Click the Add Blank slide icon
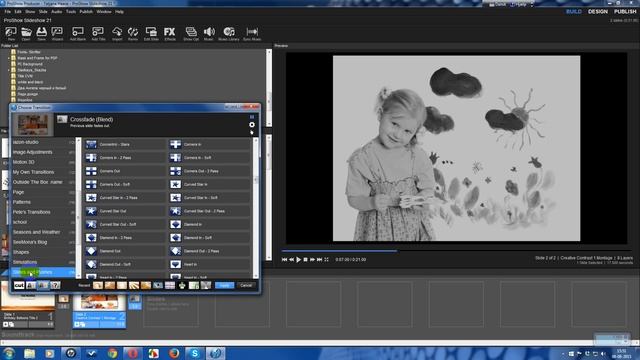The width and height of the screenshot is (640, 360). (x=78, y=33)
